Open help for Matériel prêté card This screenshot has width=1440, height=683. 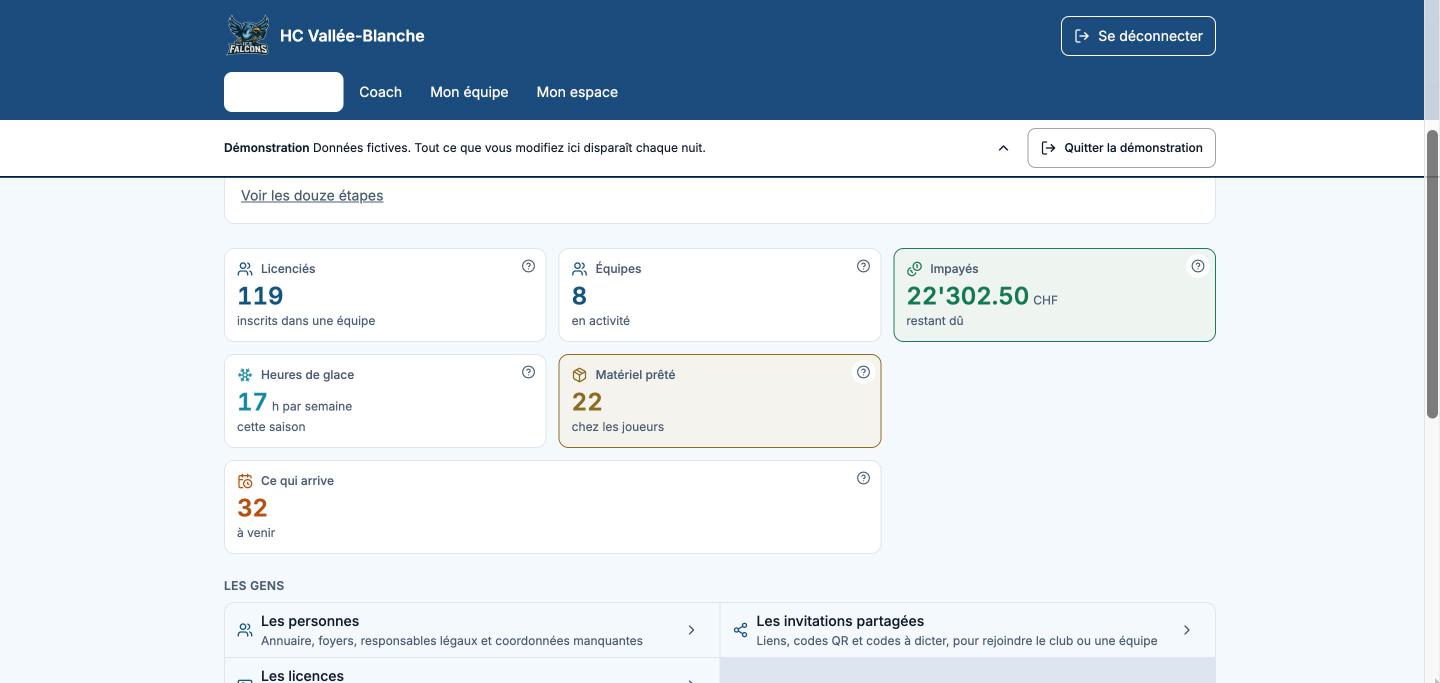point(863,372)
